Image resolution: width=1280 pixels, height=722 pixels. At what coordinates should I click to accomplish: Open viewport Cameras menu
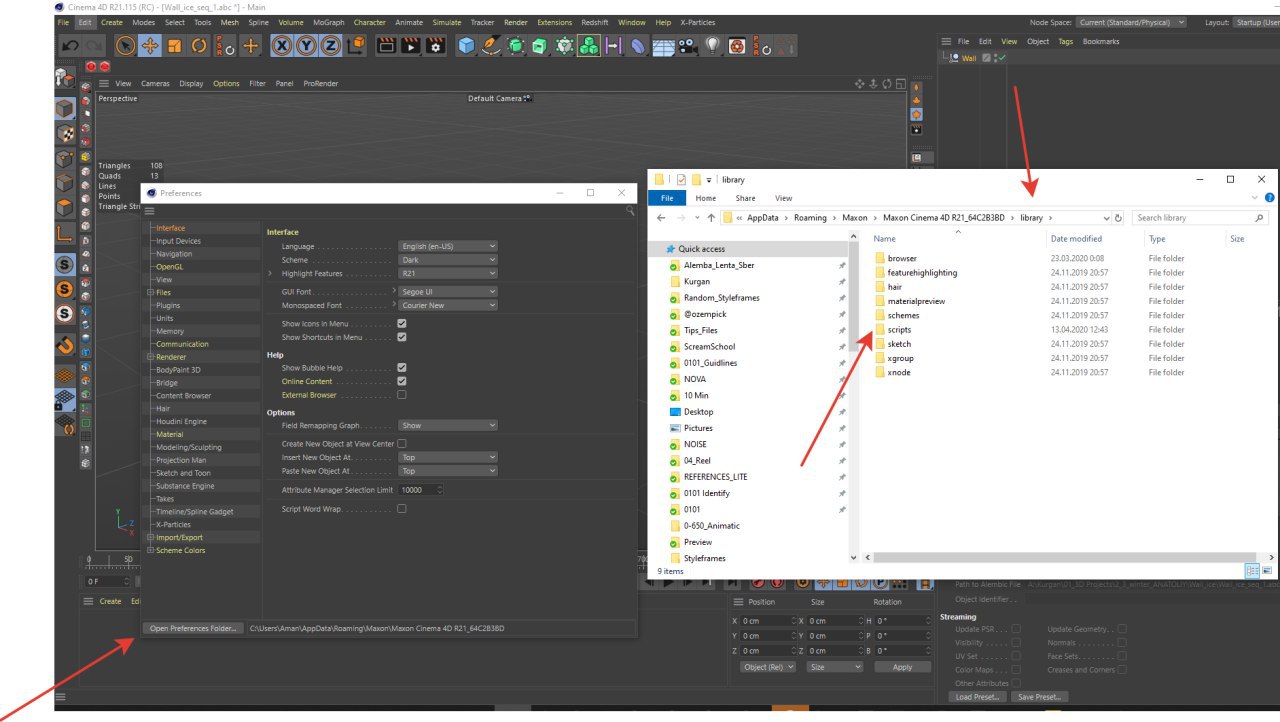pos(155,84)
